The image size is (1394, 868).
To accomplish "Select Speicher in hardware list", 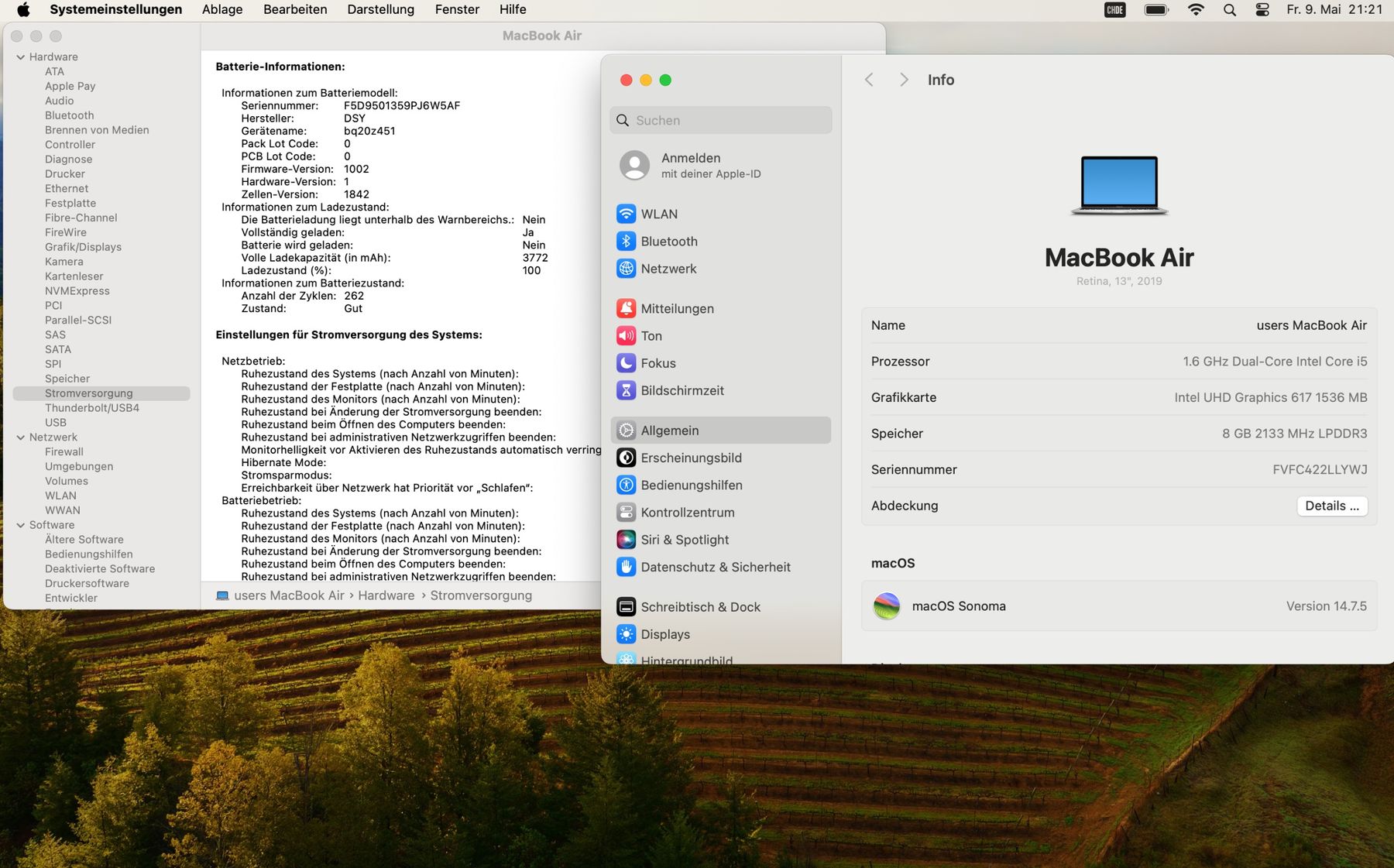I will point(67,379).
